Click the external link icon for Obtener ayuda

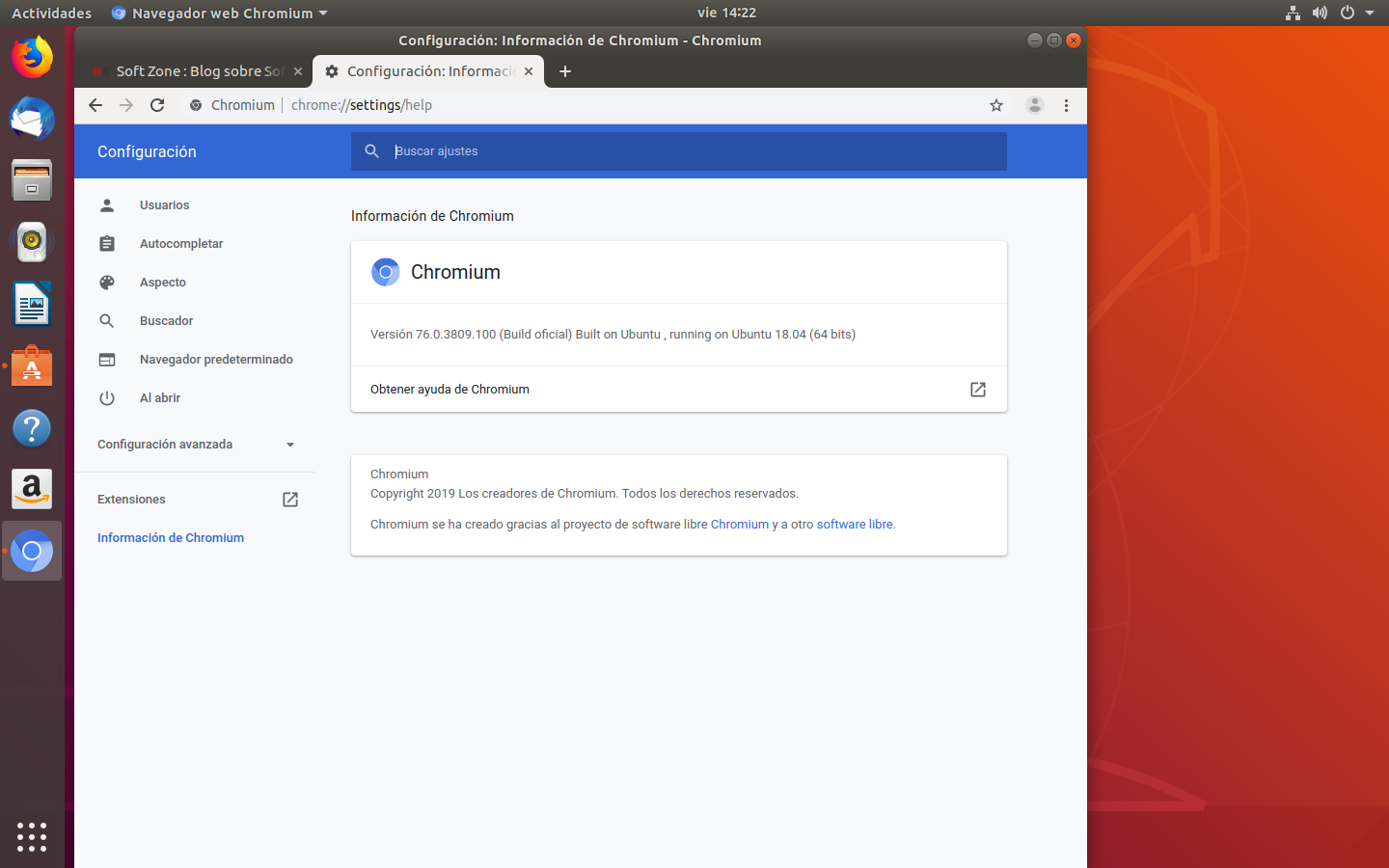coord(978,390)
